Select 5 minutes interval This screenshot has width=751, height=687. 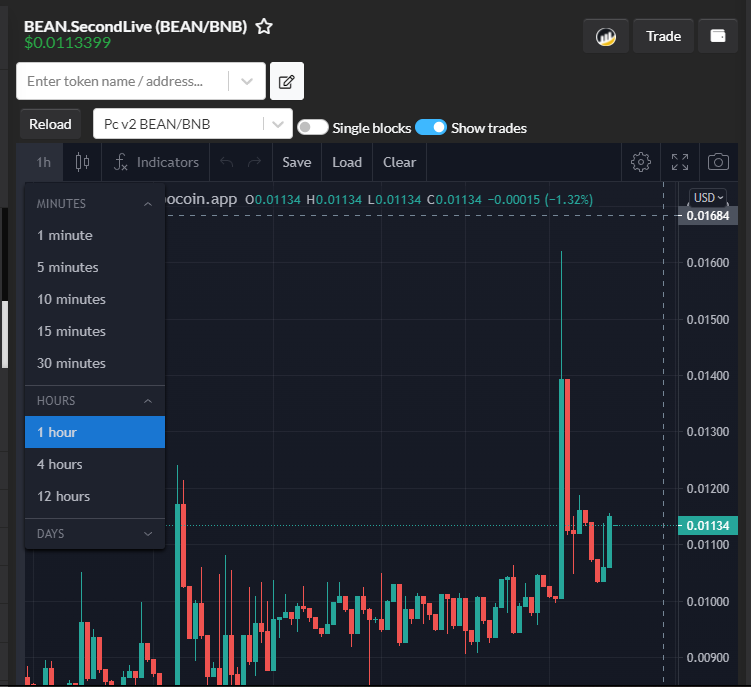95,267
